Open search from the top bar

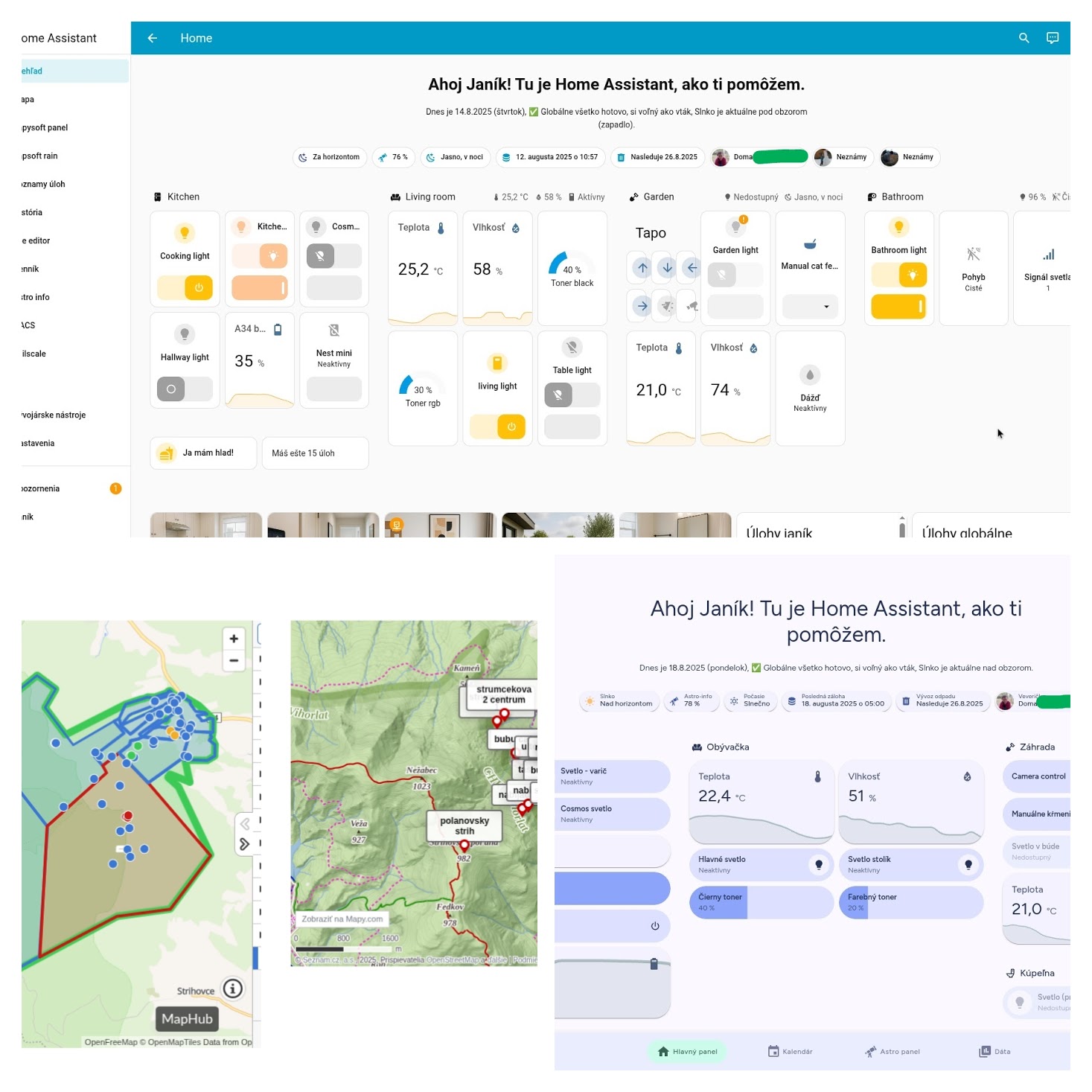(x=1024, y=38)
